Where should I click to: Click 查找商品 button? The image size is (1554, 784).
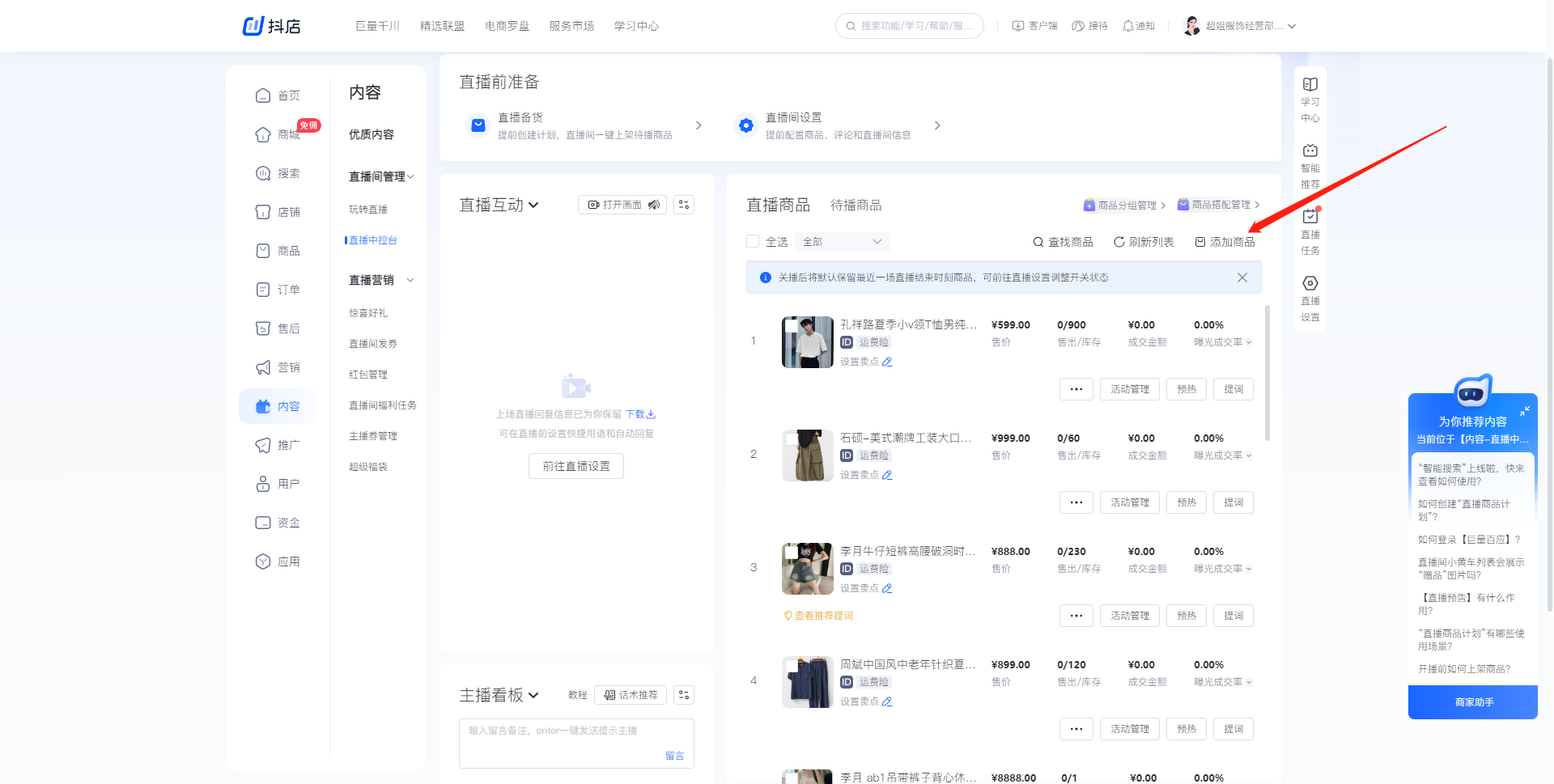pyautogui.click(x=1063, y=242)
